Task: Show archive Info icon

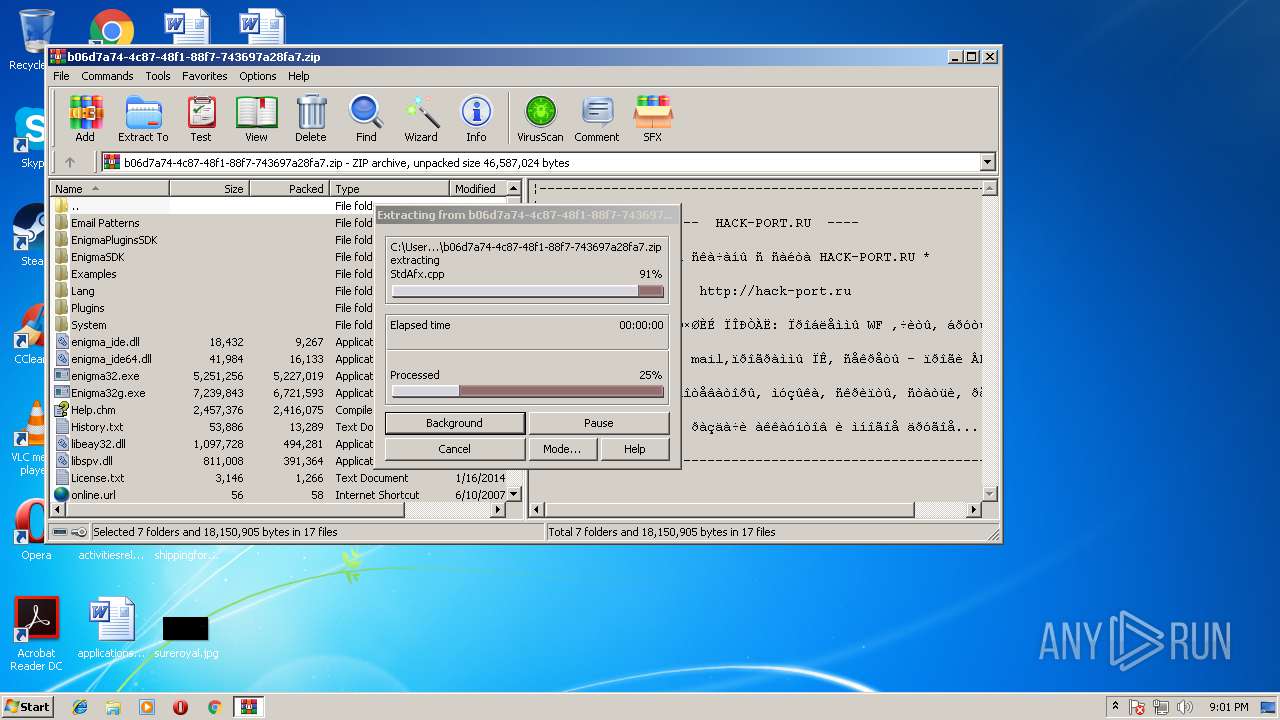Action: click(476, 119)
